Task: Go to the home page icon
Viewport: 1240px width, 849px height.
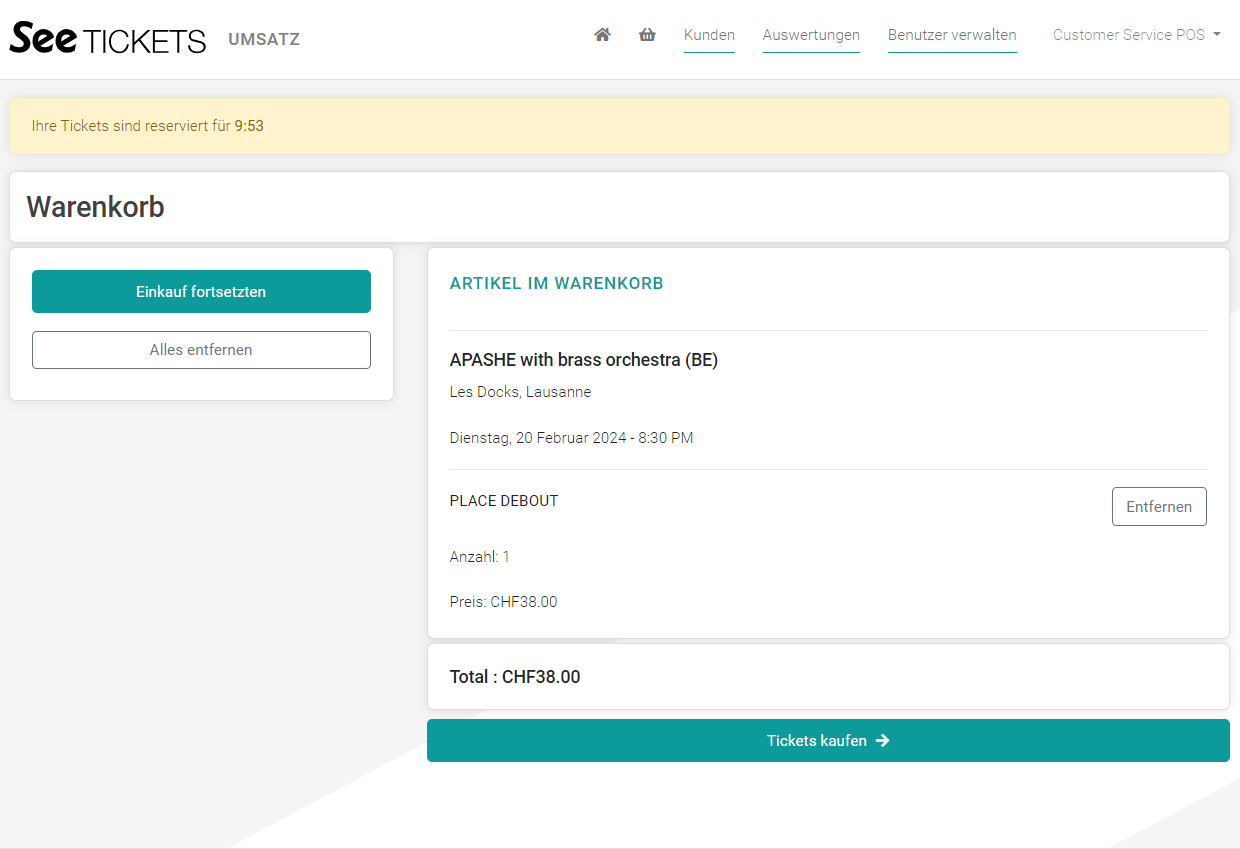Action: [x=602, y=35]
